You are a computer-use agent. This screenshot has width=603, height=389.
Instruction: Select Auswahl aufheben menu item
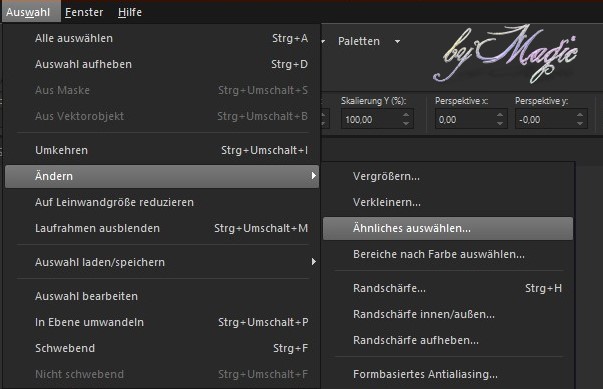pyautogui.click(x=162, y=64)
